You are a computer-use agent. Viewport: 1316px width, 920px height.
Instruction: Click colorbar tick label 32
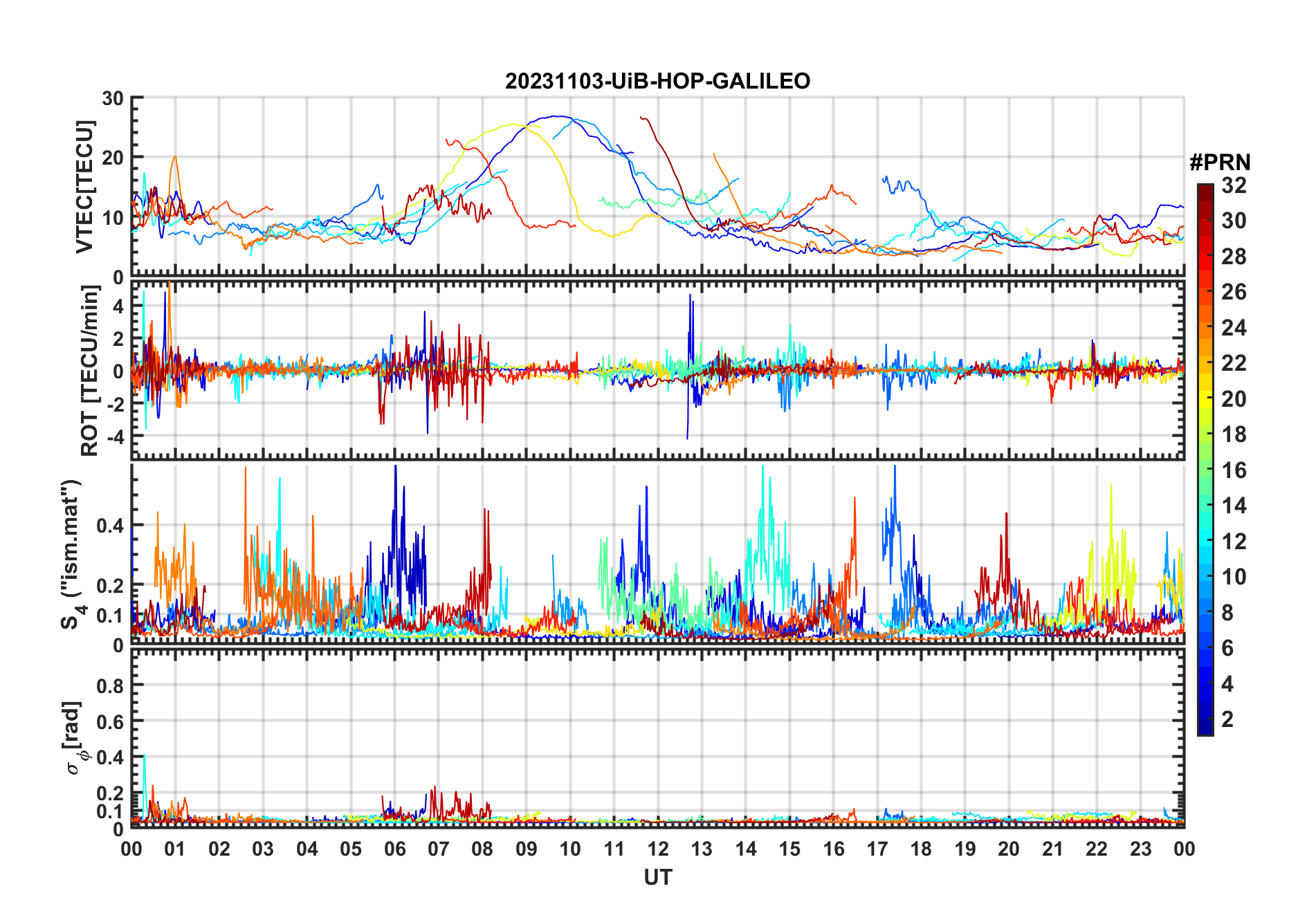[x=1234, y=185]
